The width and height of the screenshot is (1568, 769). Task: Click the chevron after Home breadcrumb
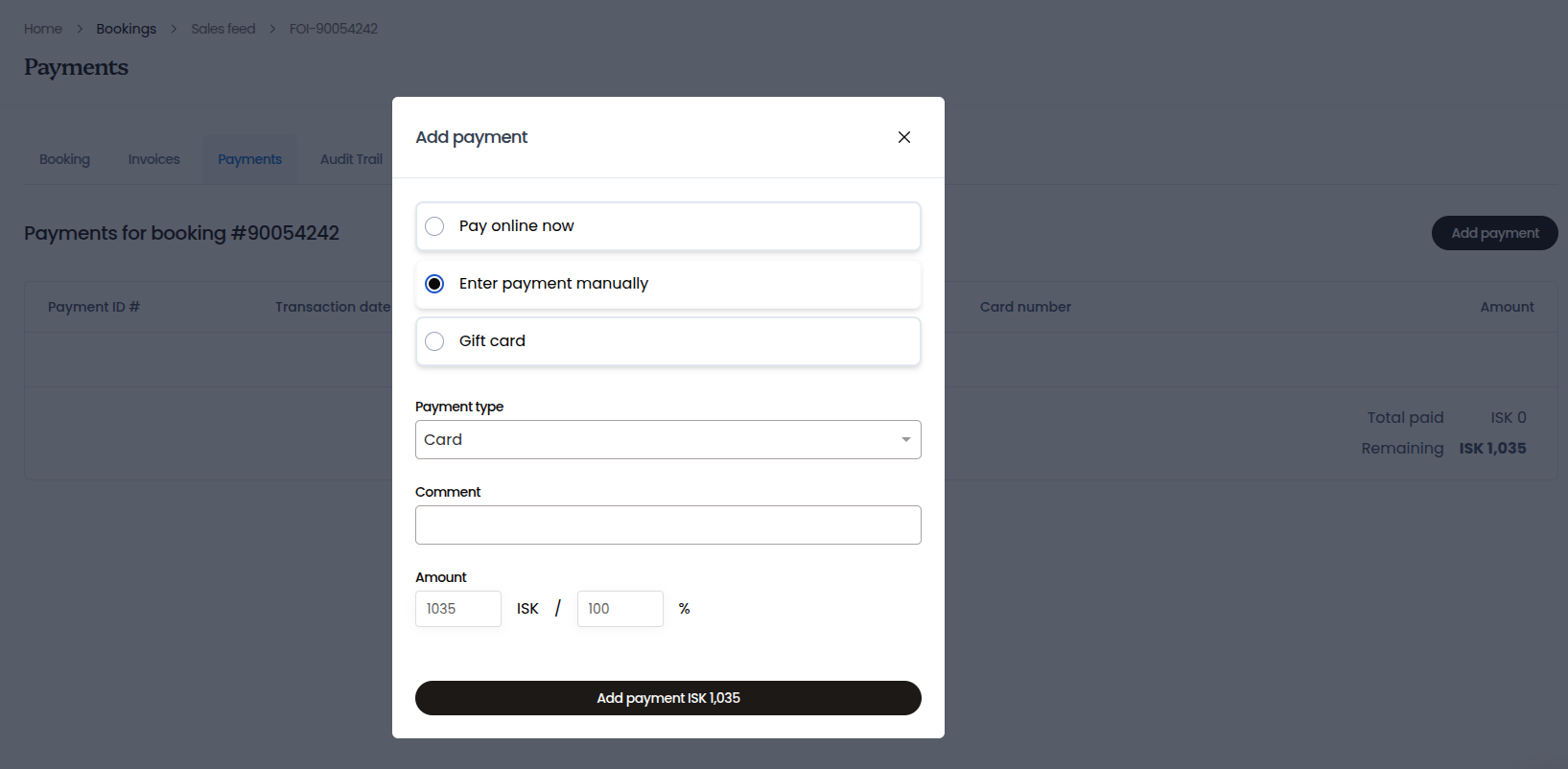pos(80,29)
